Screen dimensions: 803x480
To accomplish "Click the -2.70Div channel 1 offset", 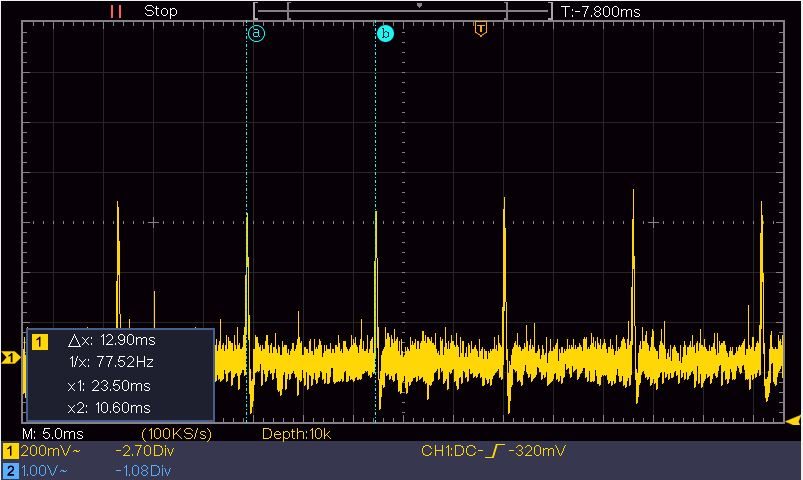I will click(145, 451).
